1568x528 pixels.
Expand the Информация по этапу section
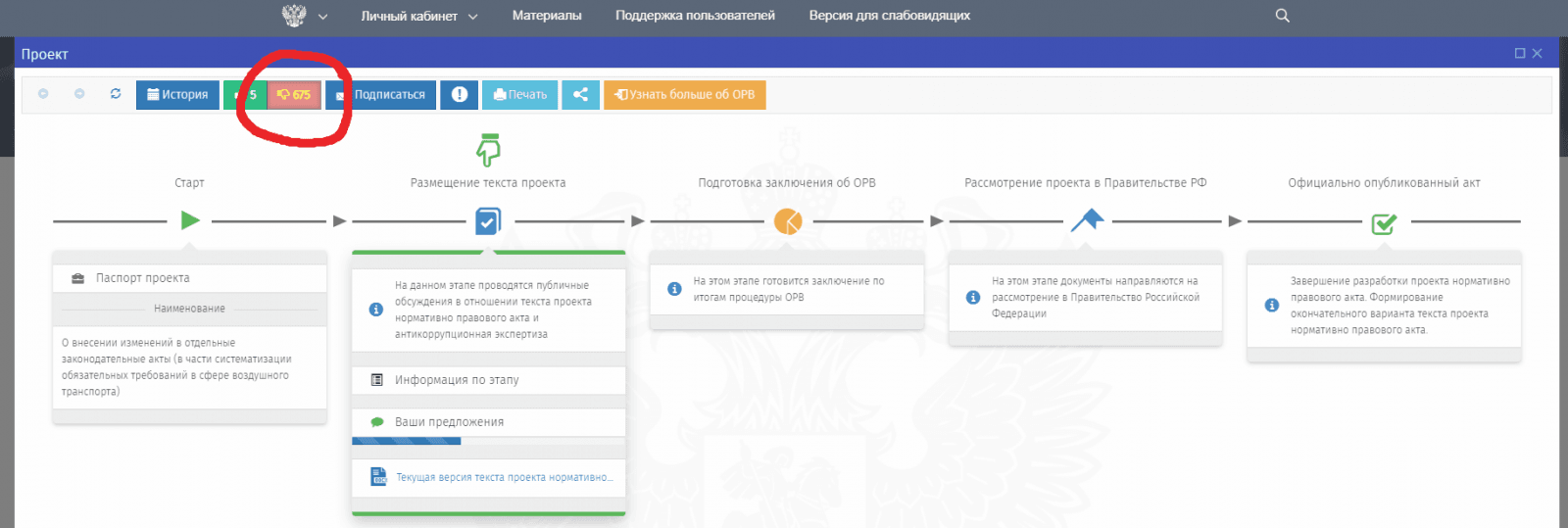click(x=488, y=380)
